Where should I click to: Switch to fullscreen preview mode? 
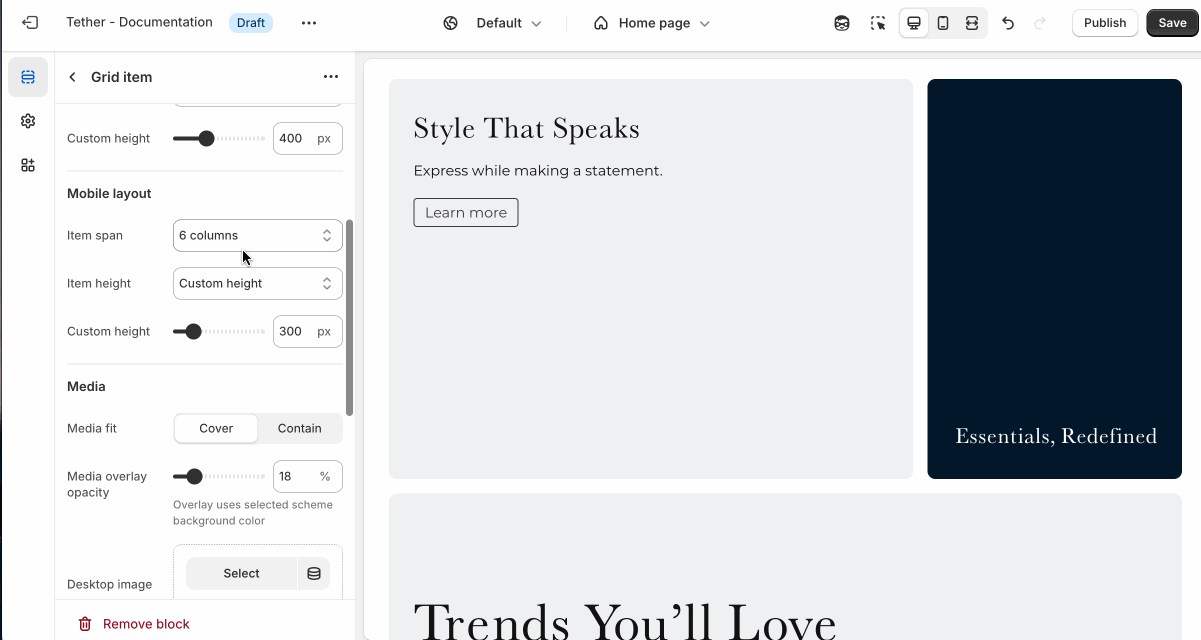pyautogui.click(x=972, y=23)
